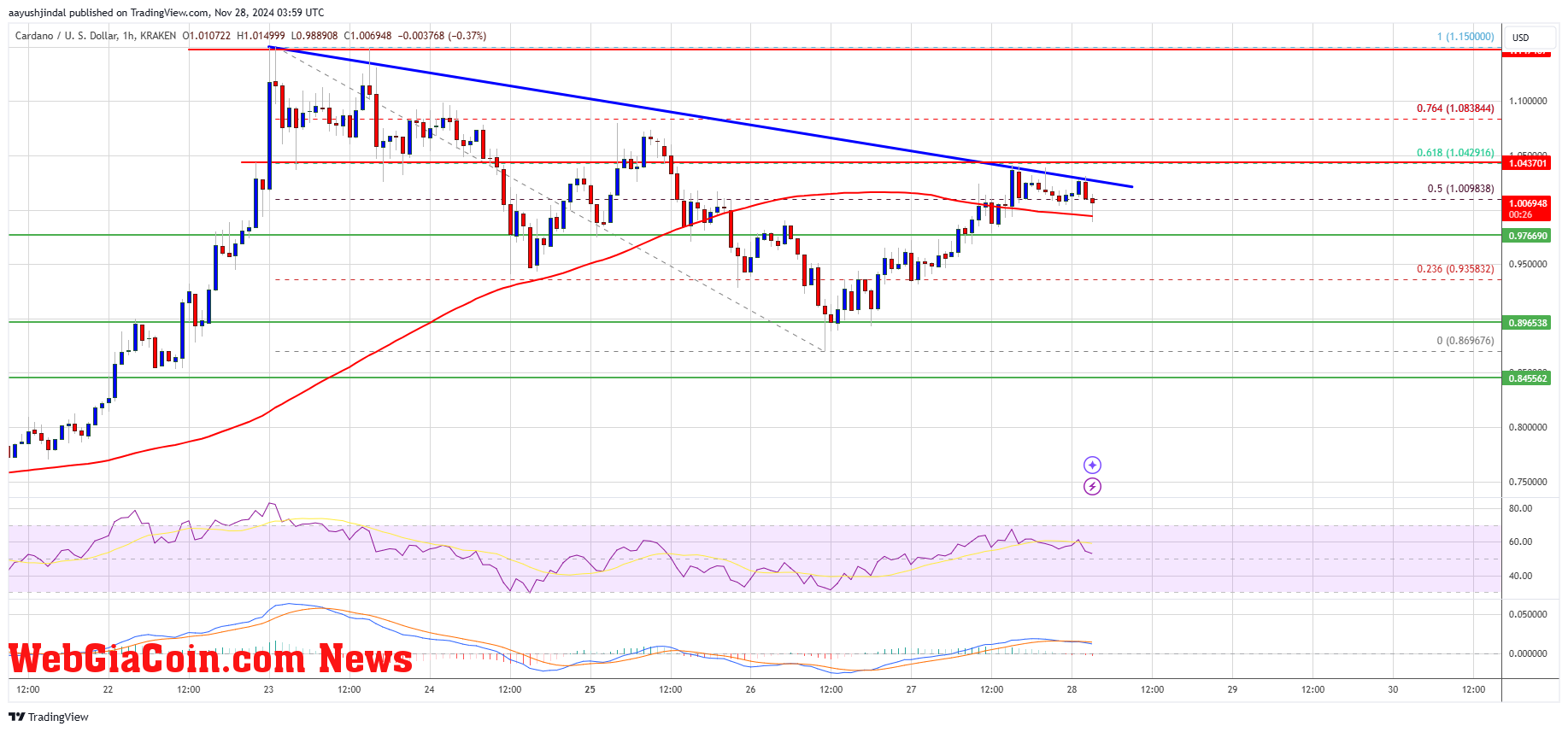1568x732 pixels.
Task: Click the 0.050000 MACD scale label
Action: pos(1528,614)
